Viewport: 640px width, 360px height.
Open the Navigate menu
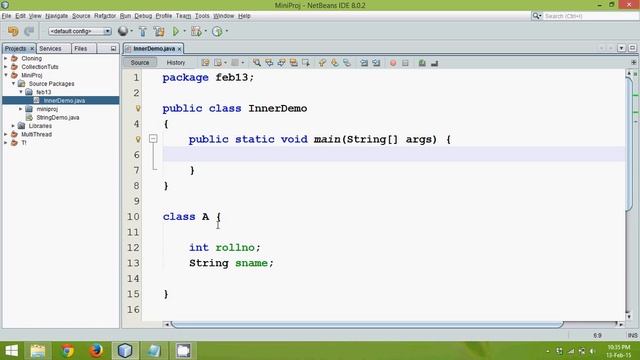point(56,16)
